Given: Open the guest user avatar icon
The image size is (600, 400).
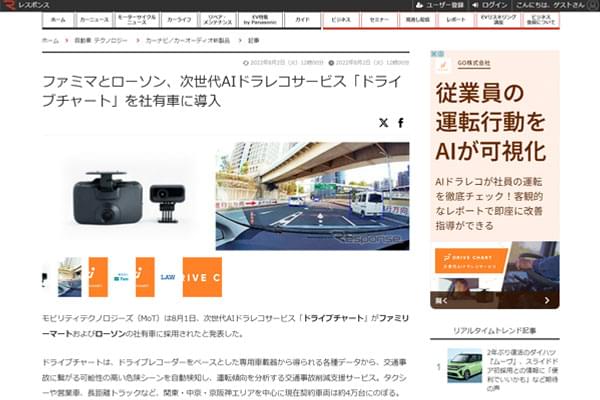Looking at the screenshot, I should pyautogui.click(x=593, y=5).
